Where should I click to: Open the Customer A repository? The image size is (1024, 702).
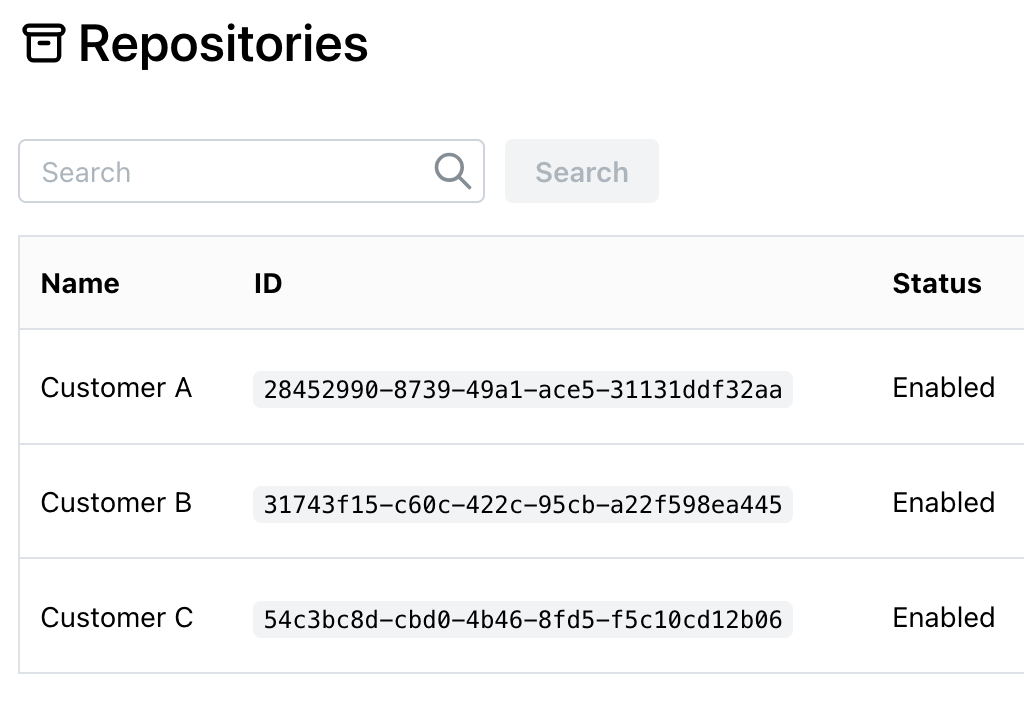[x=116, y=388]
